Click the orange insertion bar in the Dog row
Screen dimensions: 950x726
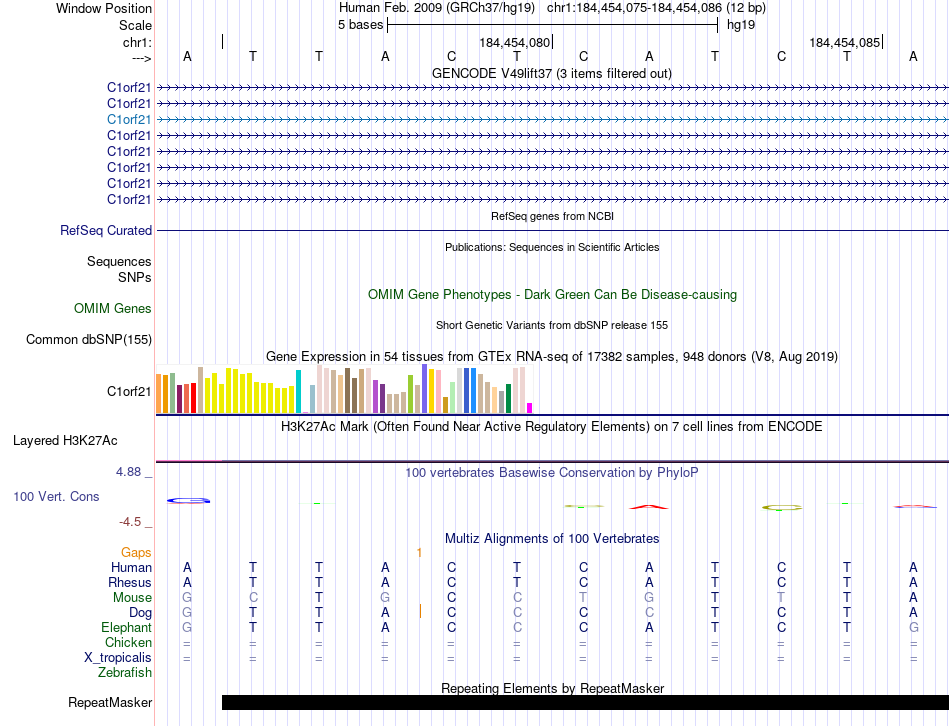coord(420,611)
